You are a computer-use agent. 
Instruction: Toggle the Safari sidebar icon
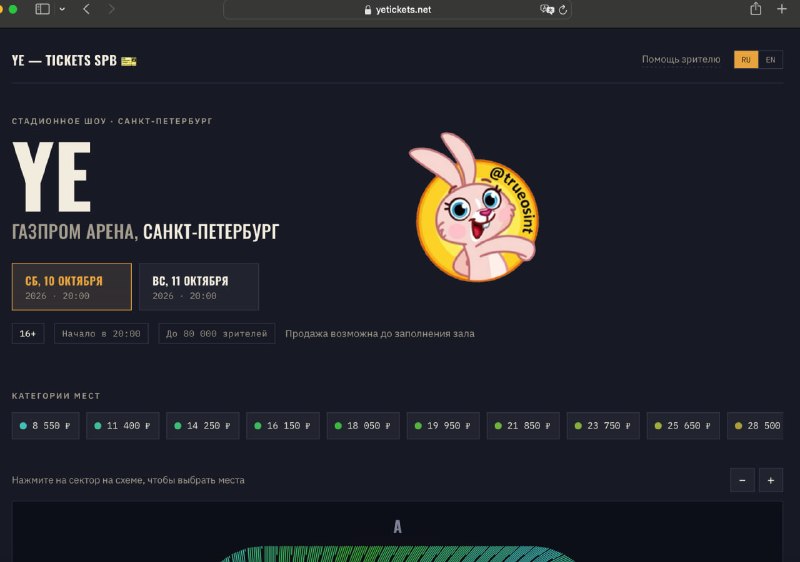tap(42, 9)
